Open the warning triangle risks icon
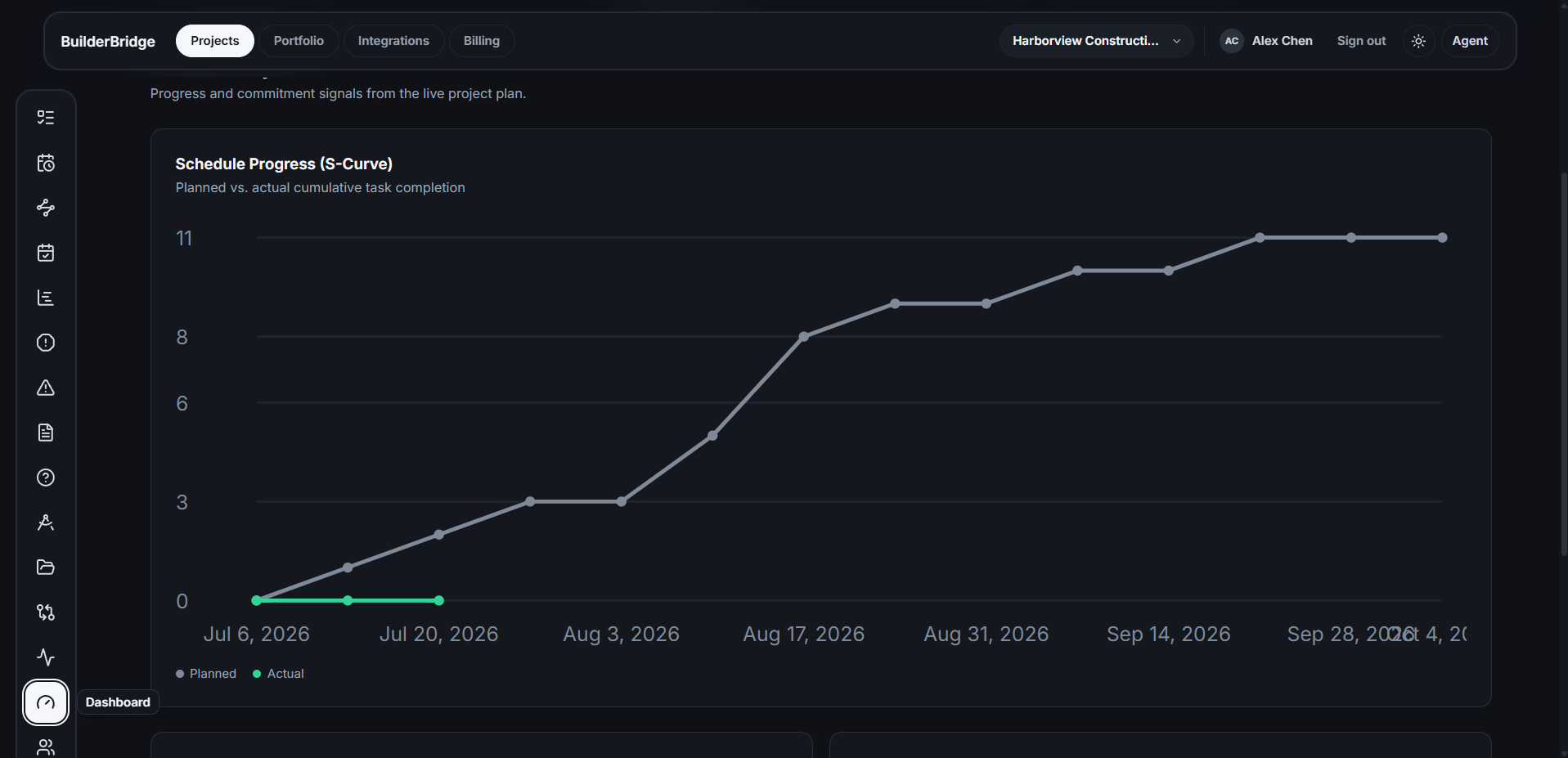 click(x=46, y=388)
